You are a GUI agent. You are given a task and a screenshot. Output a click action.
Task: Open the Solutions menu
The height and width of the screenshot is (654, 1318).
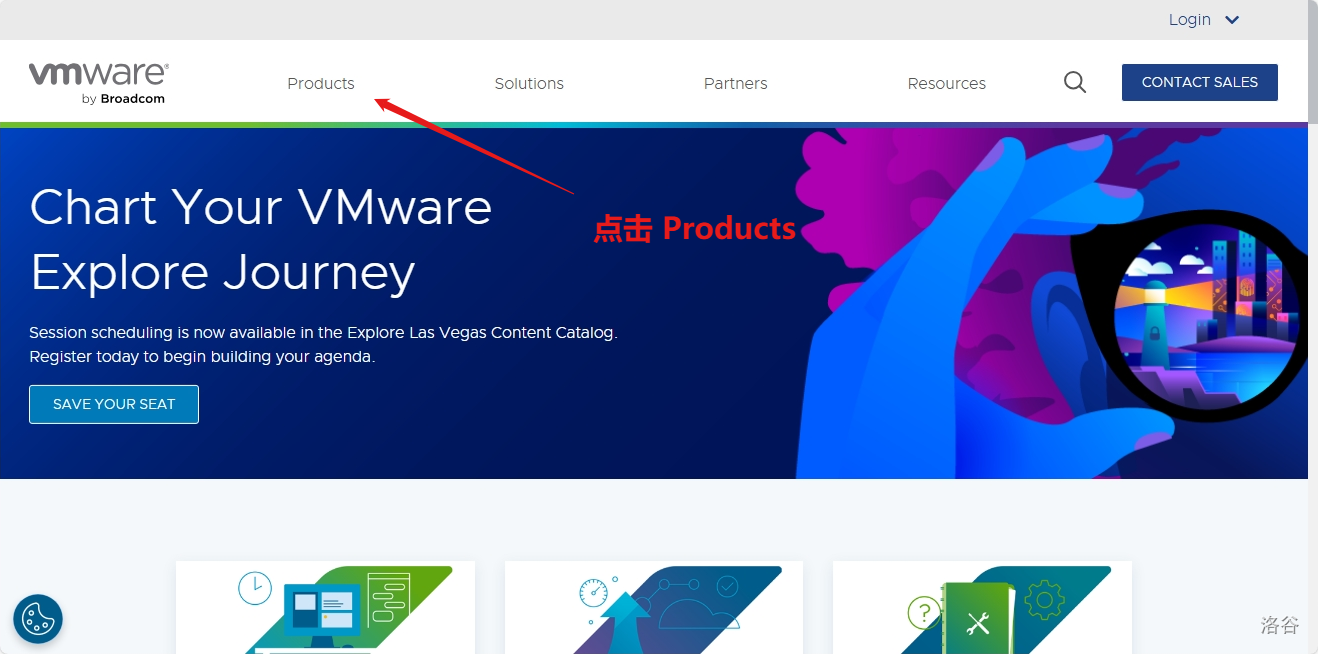coord(529,83)
